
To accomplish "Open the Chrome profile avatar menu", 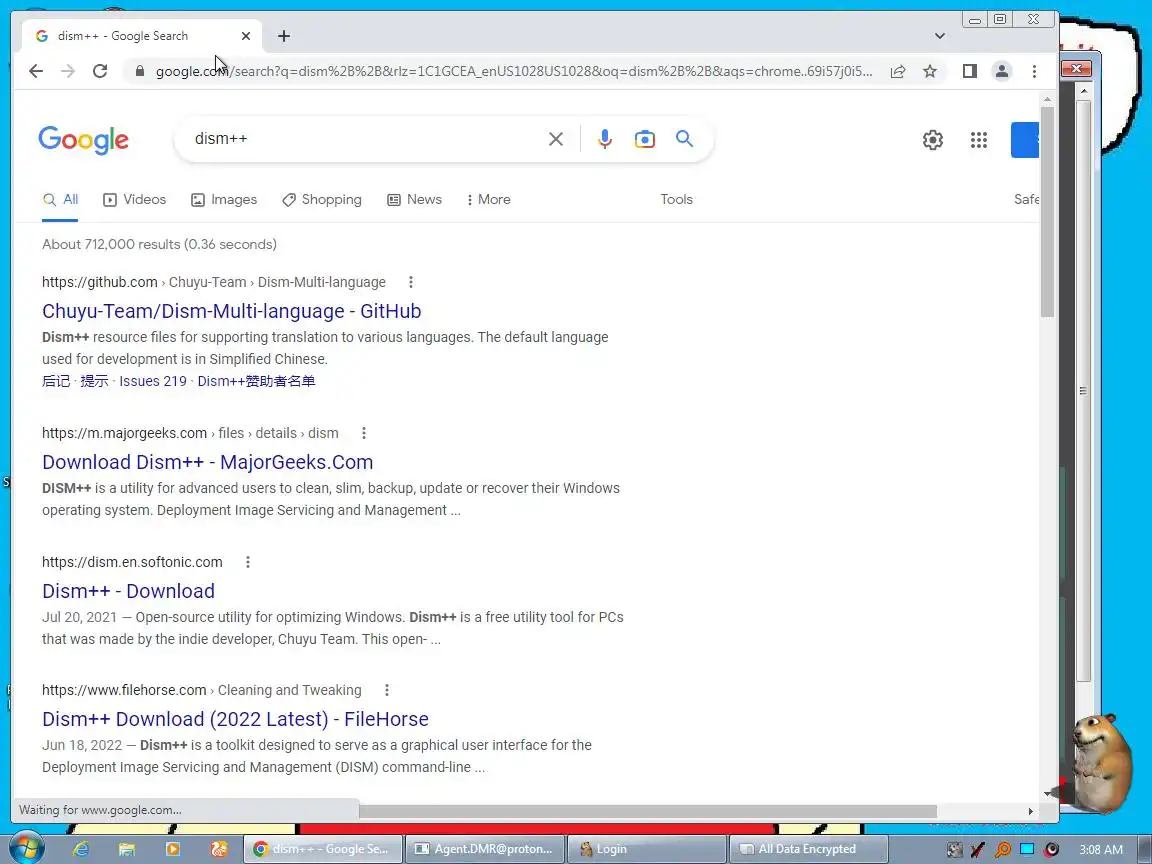I will [x=1001, y=71].
